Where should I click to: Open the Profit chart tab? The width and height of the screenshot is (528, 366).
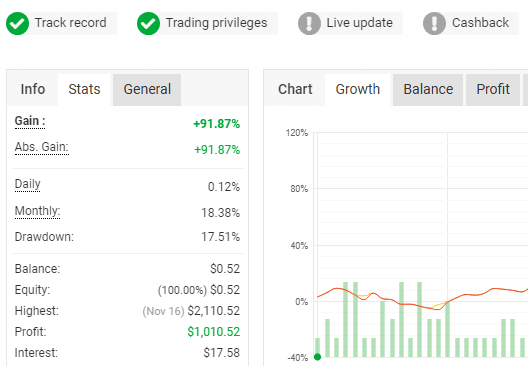click(x=493, y=90)
